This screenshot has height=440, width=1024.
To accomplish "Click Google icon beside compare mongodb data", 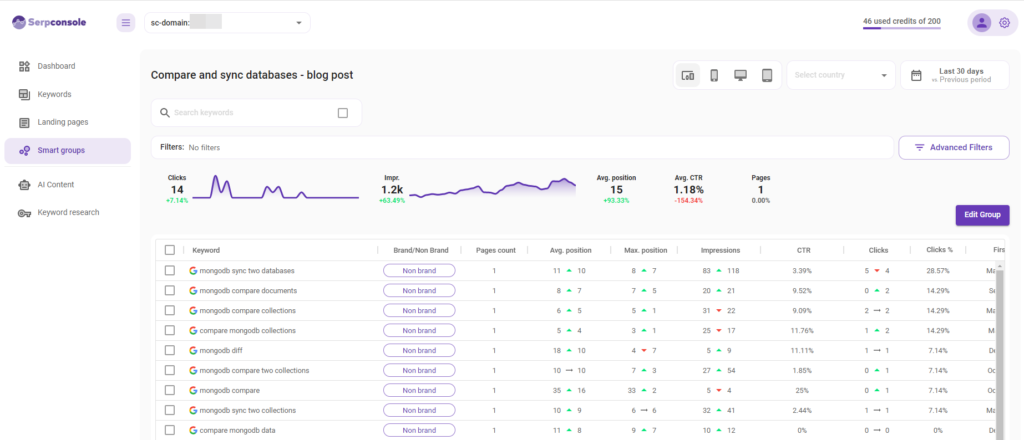I will [193, 430].
